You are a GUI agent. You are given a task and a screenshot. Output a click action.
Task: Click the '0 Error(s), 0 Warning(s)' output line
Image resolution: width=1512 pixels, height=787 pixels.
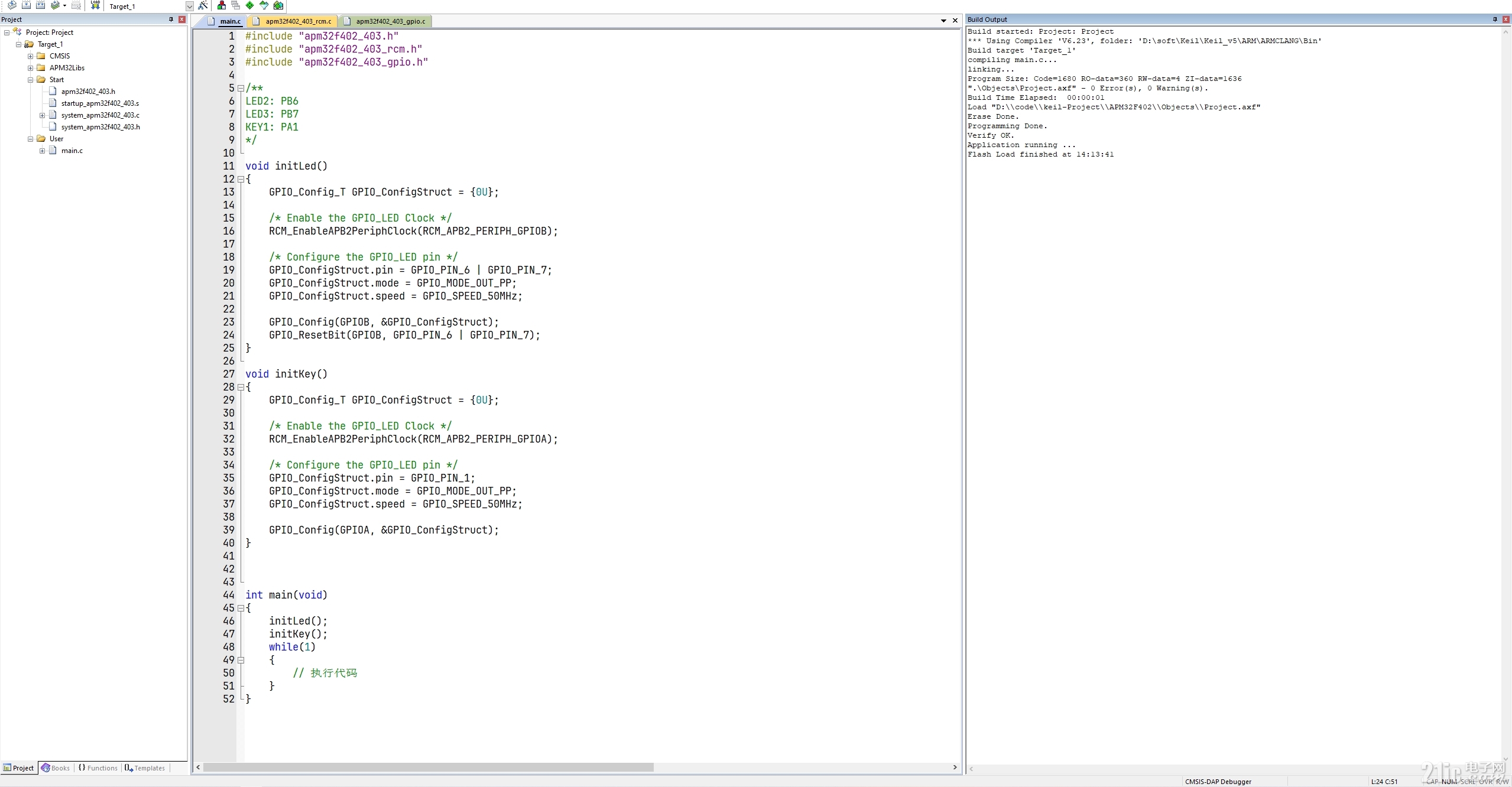click(1088, 89)
